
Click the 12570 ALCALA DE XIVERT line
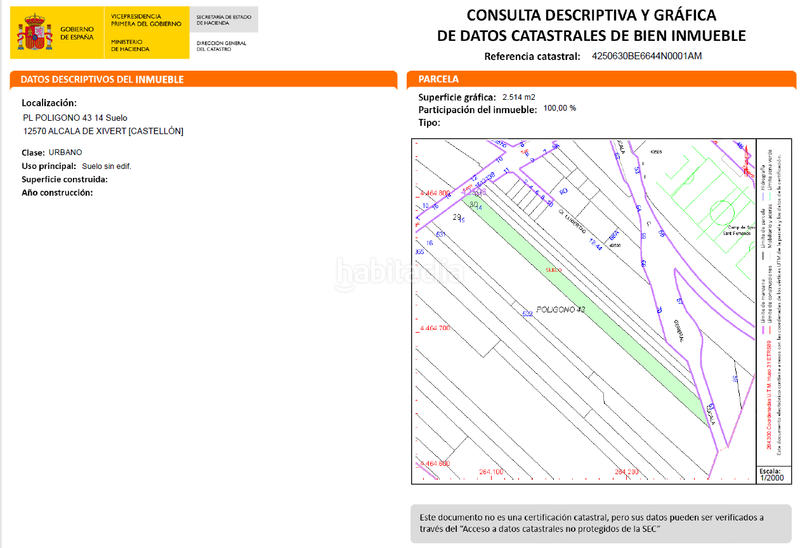coord(103,131)
